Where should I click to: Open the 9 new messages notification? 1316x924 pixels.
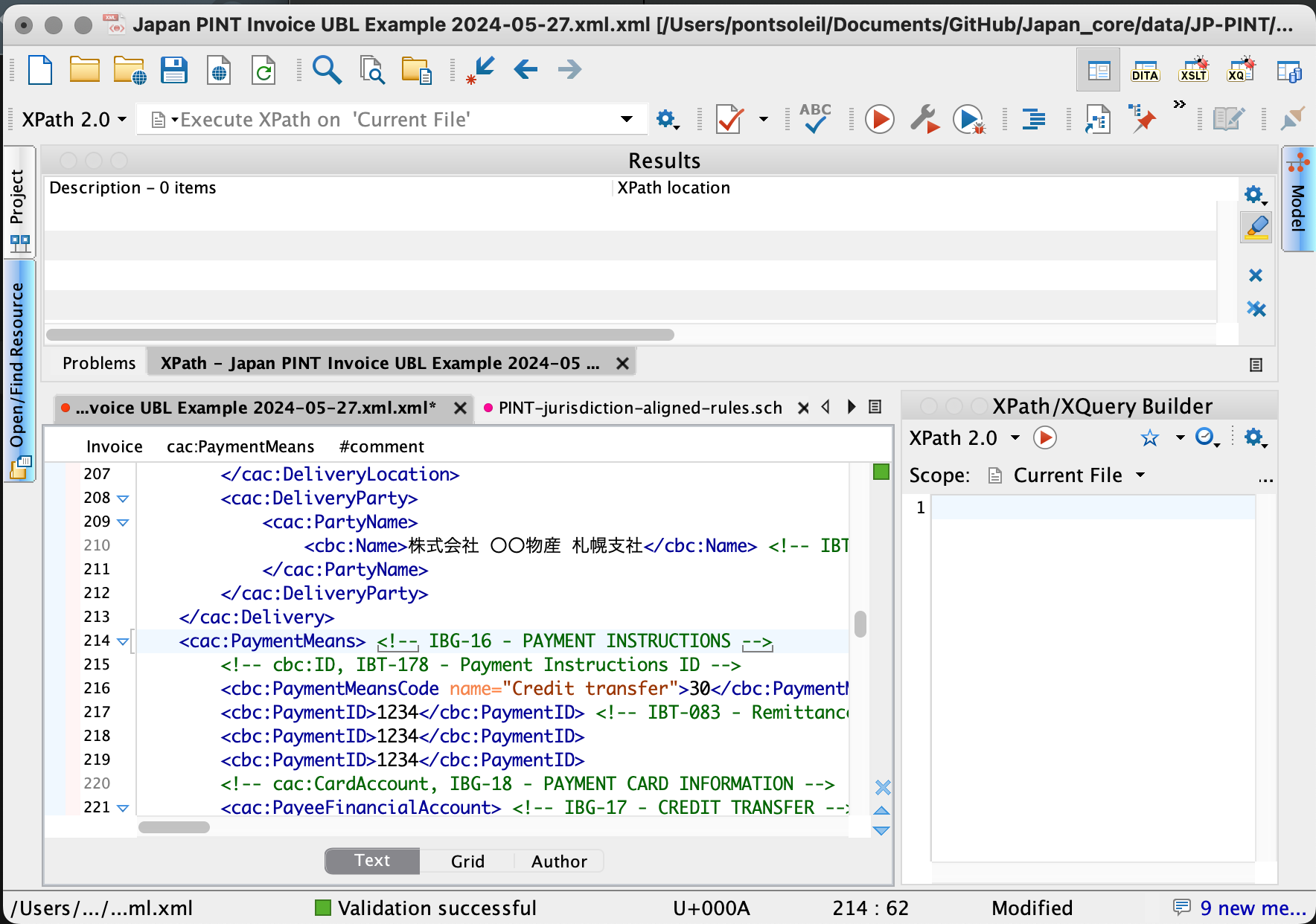point(1240,908)
